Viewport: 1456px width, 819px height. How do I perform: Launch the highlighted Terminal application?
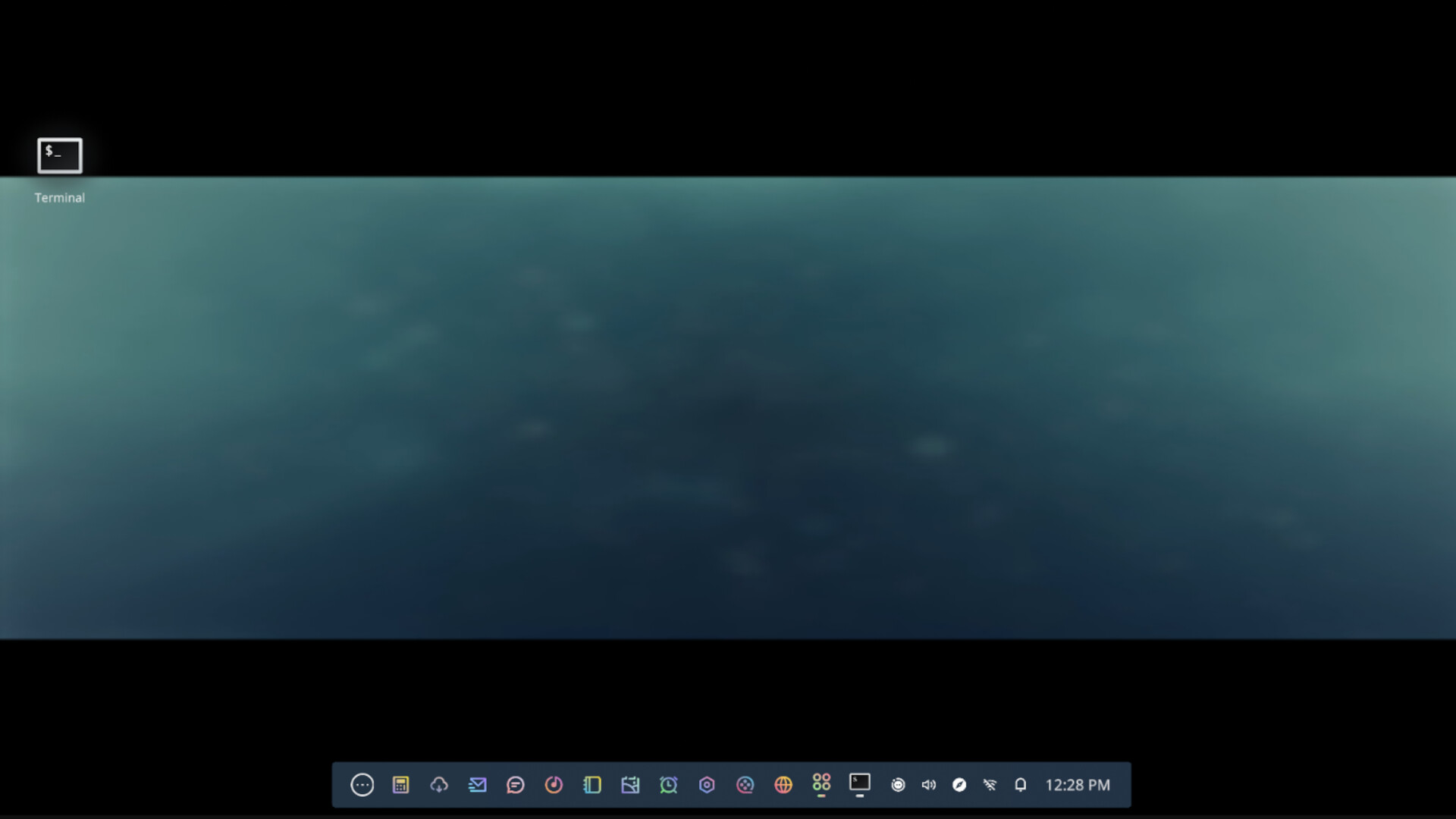pyautogui.click(x=59, y=155)
